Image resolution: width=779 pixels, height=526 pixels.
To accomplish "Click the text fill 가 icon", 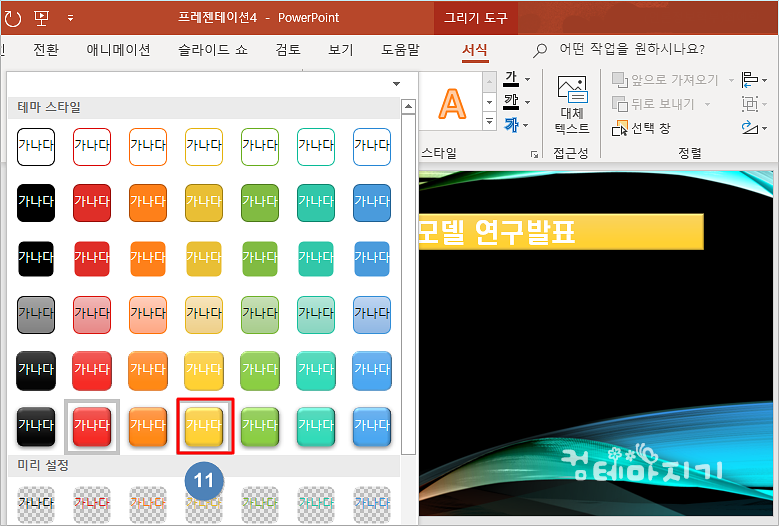I will 511,78.
